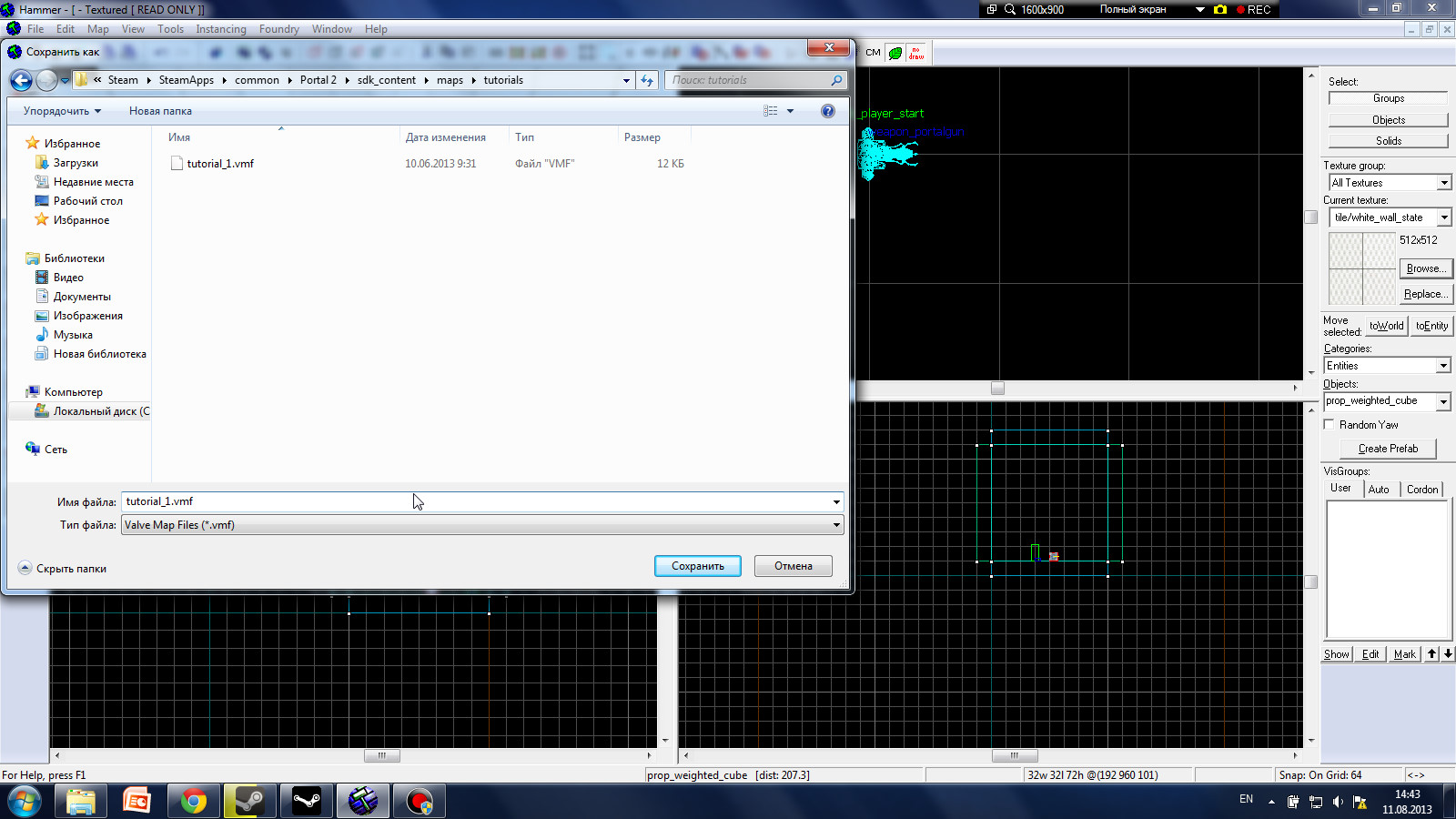Switch to the Auto VisGroups tab
Image resolution: width=1456 pixels, height=819 pixels.
1379,490
